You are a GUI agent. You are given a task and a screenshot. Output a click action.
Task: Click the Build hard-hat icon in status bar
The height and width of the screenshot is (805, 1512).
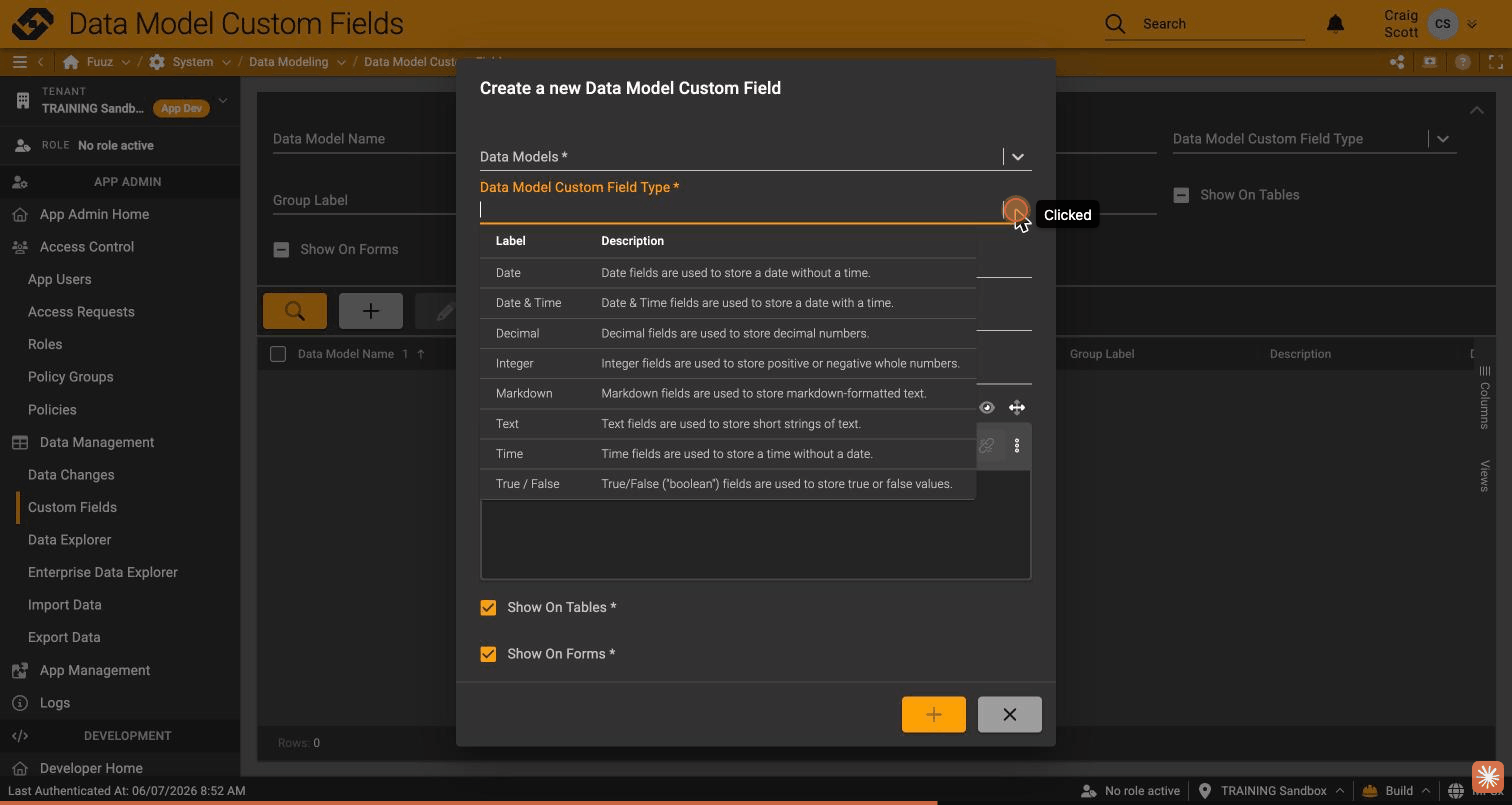[x=1370, y=791]
